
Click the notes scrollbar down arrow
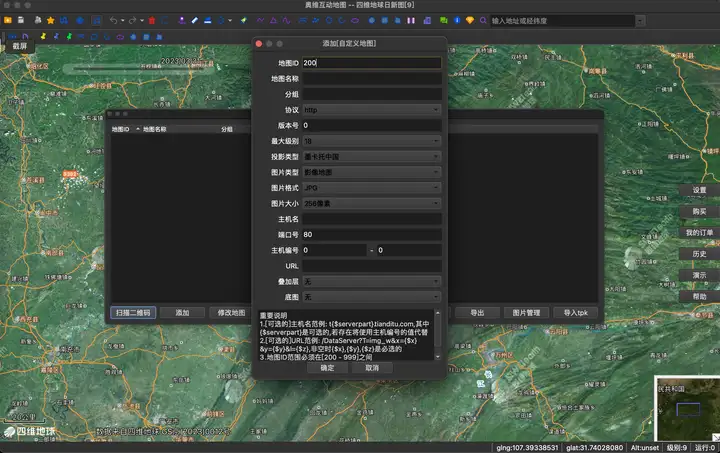pos(438,357)
